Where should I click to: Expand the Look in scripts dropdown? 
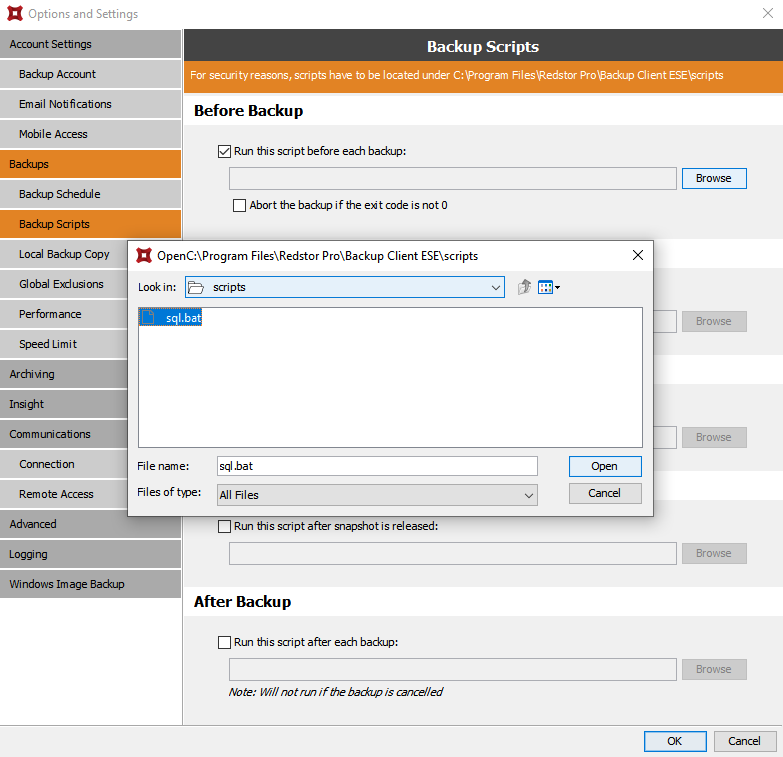(x=345, y=287)
